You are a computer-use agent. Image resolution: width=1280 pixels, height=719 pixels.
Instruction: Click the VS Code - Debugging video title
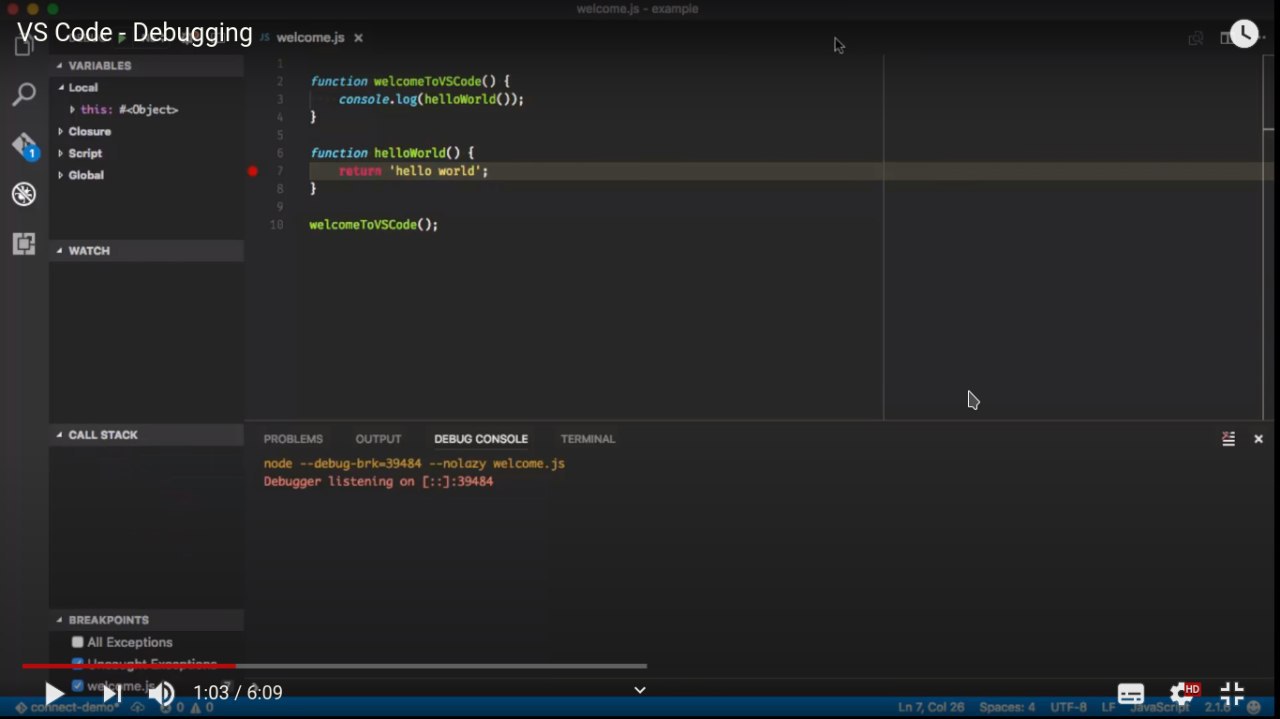pyautogui.click(x=135, y=32)
